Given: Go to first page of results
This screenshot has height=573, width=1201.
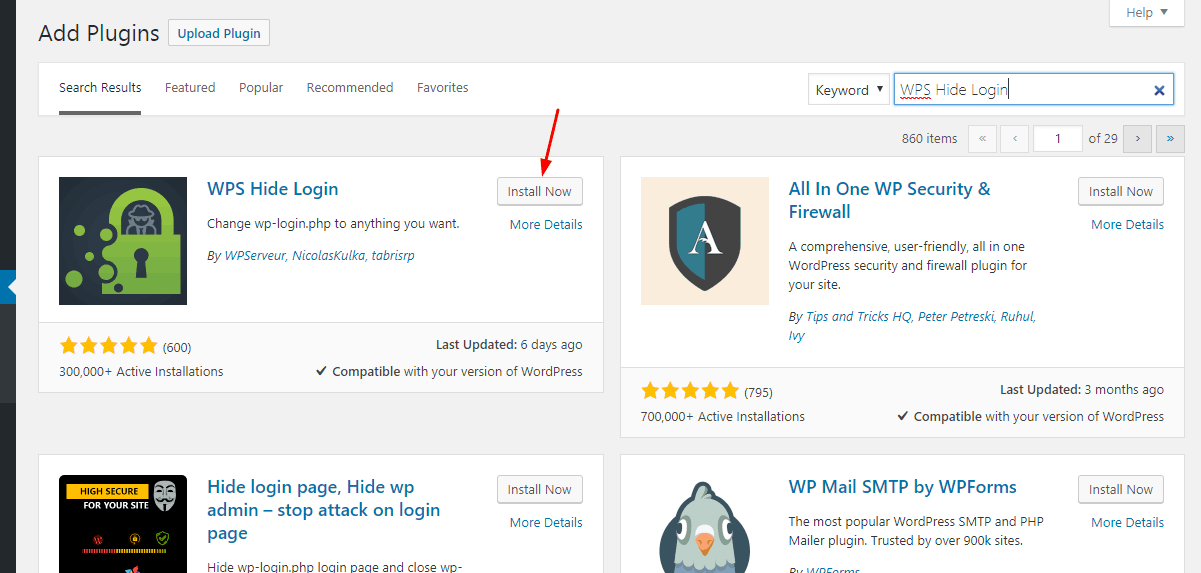Looking at the screenshot, I should tap(982, 139).
